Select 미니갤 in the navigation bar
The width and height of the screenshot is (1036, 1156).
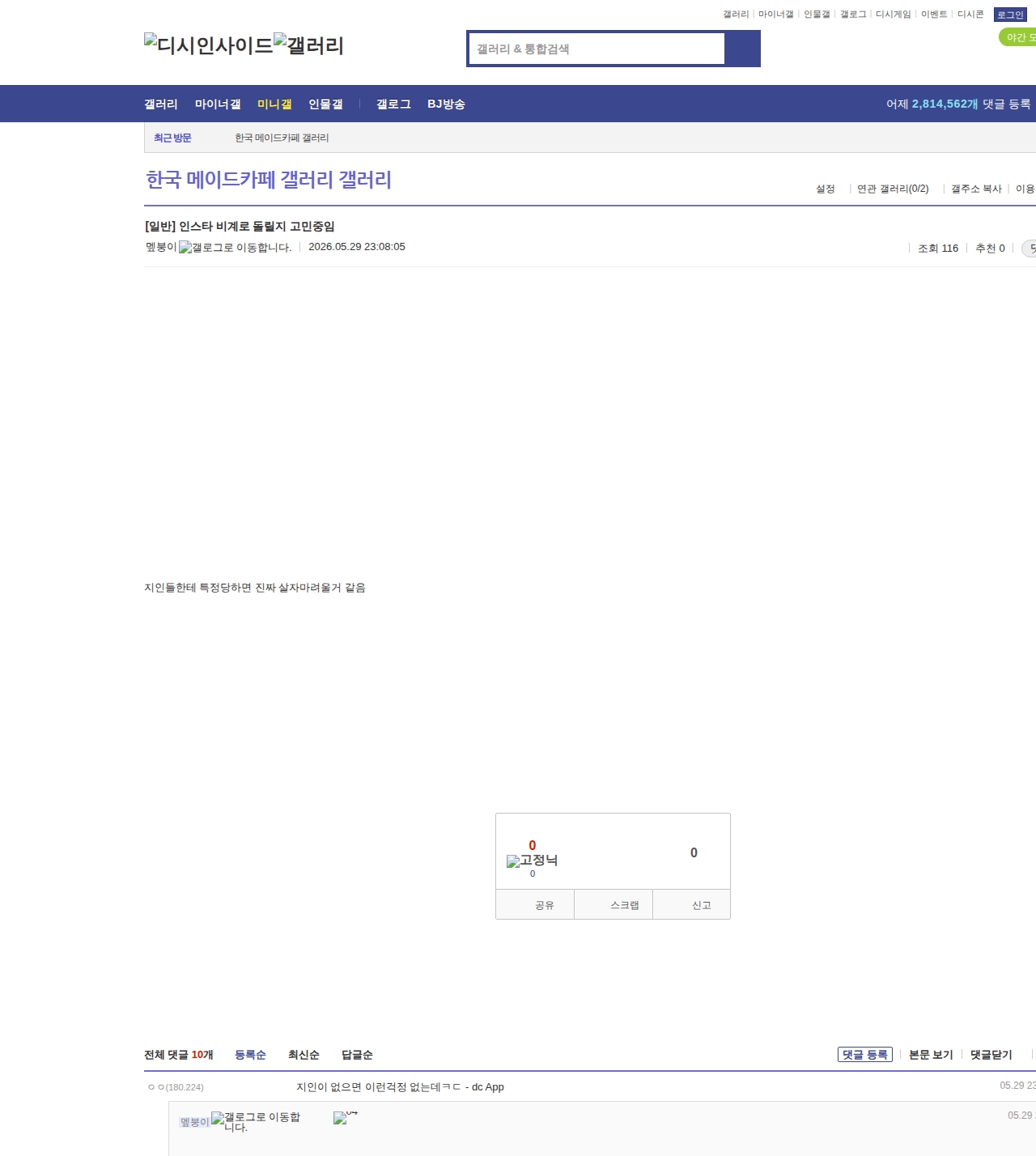(274, 104)
